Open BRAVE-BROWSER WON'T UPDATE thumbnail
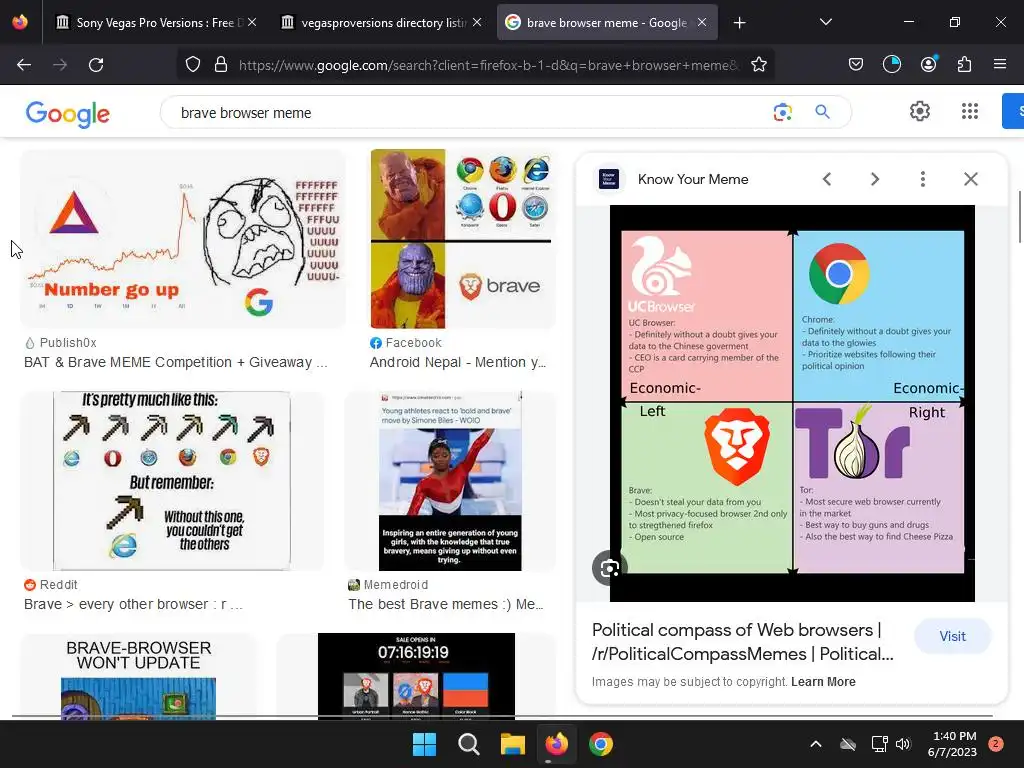 (x=138, y=677)
